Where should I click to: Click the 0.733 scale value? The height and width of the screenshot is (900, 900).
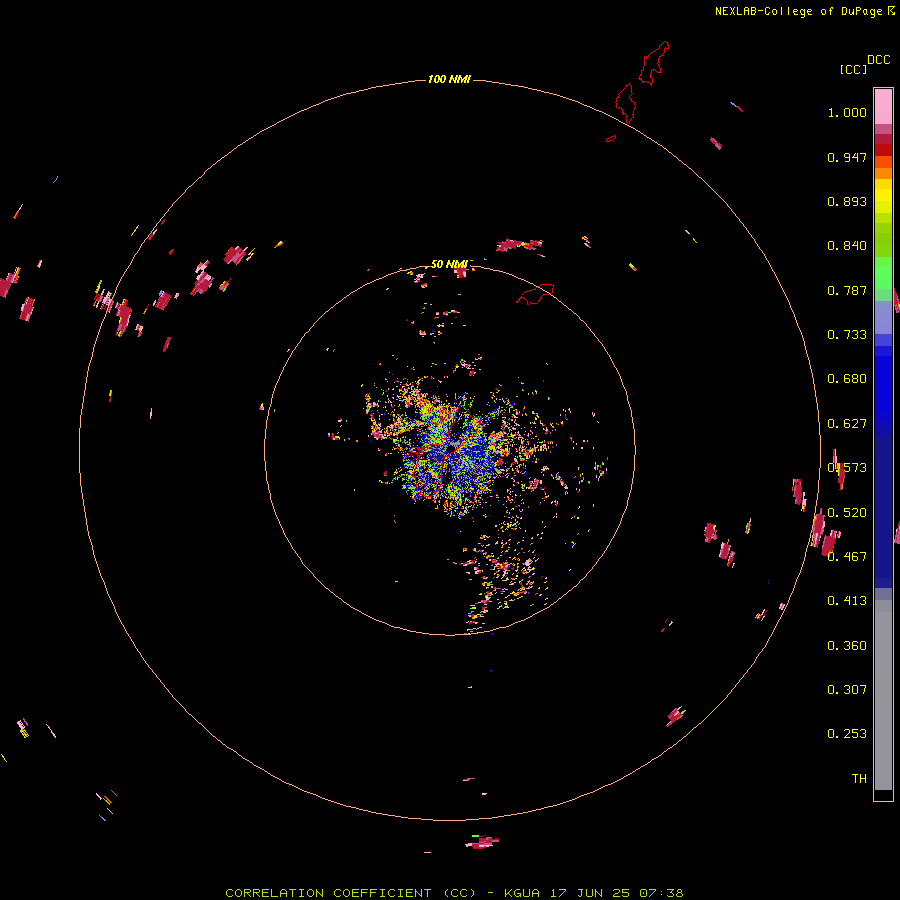pos(847,335)
